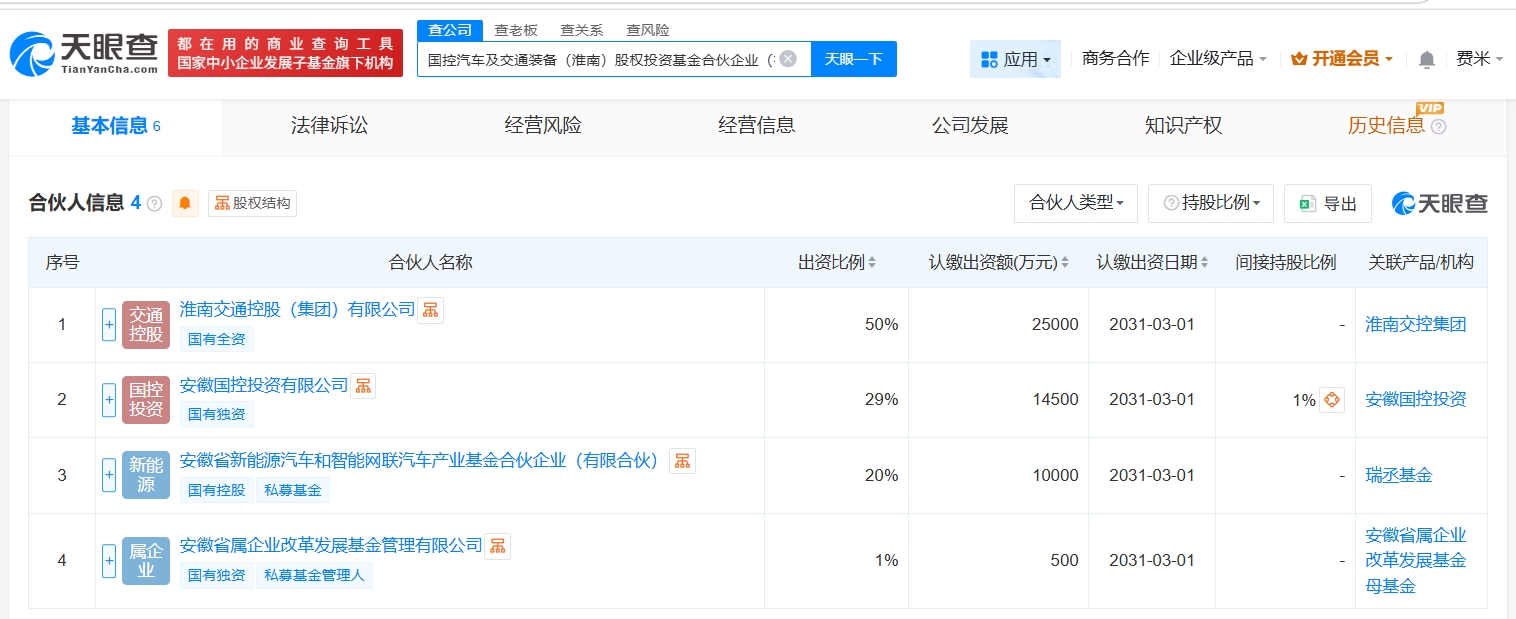The width and height of the screenshot is (1516, 619).
Task: Open equity structure icon for 安徽省属企业改革发展基金管理
Action: pos(498,546)
